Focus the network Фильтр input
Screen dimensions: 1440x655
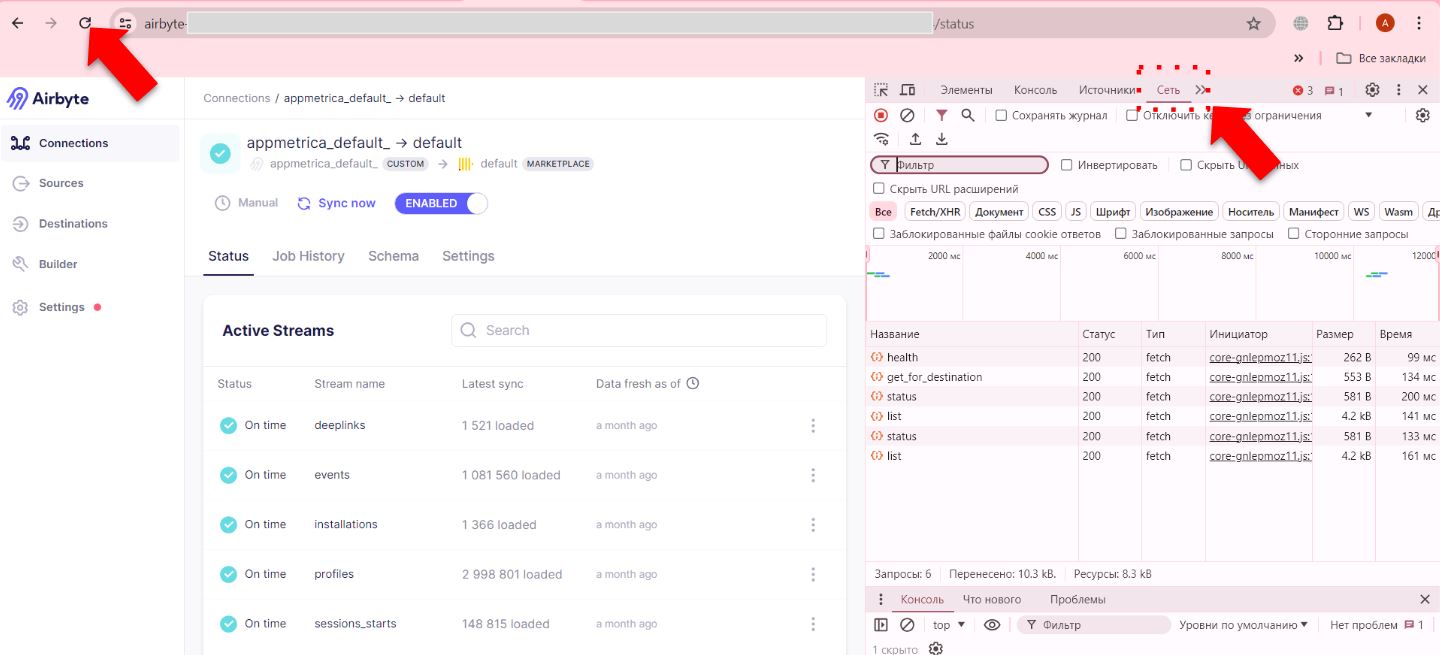[x=960, y=165]
